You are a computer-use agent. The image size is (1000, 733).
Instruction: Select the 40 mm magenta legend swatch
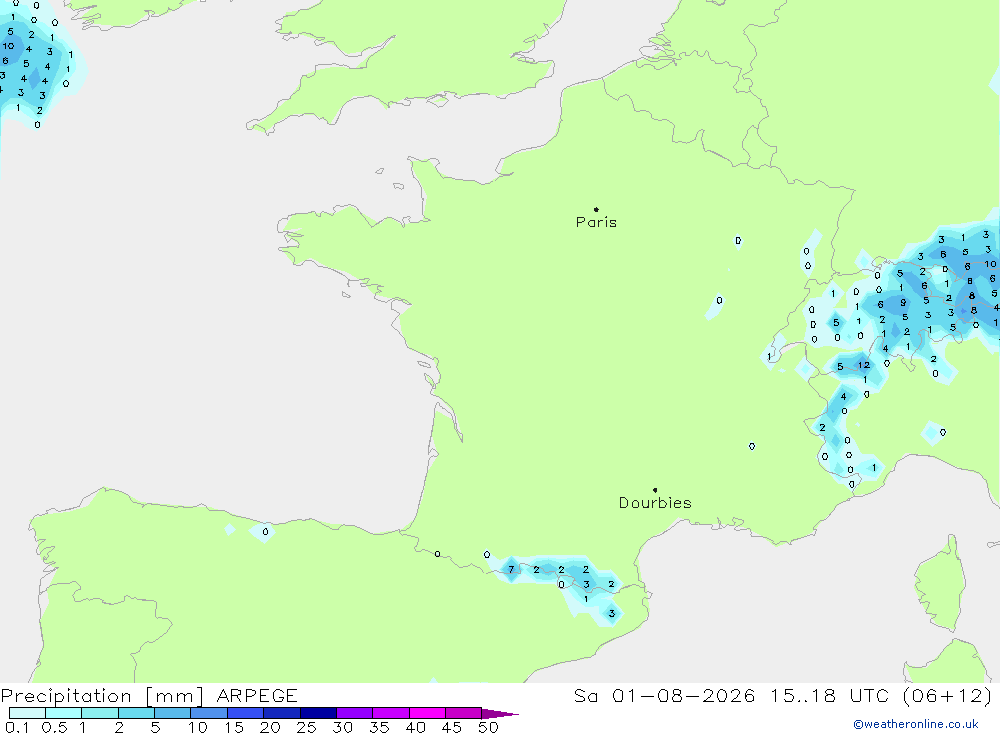pos(427,713)
